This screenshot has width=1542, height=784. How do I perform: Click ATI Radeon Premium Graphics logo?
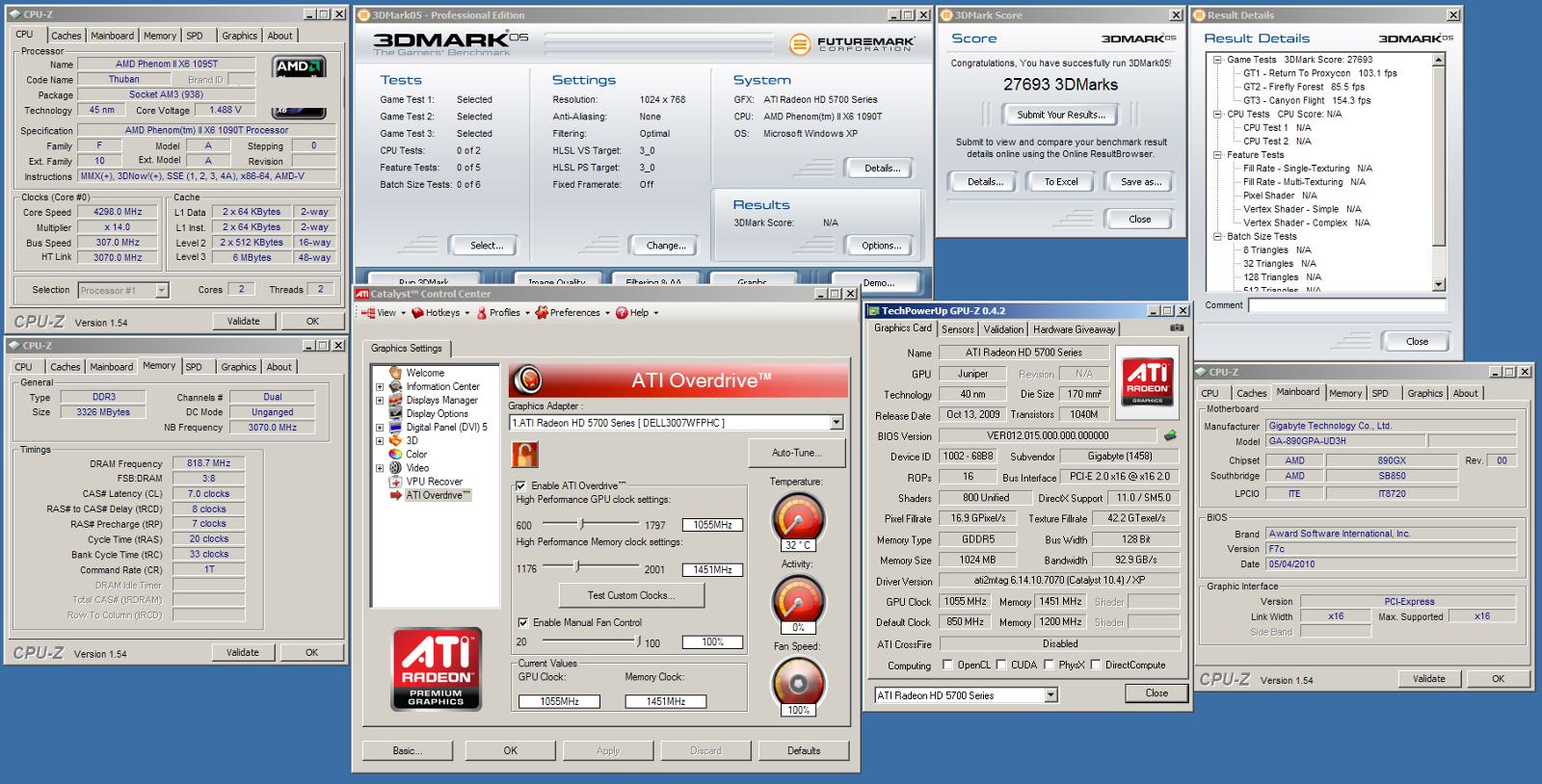click(437, 669)
